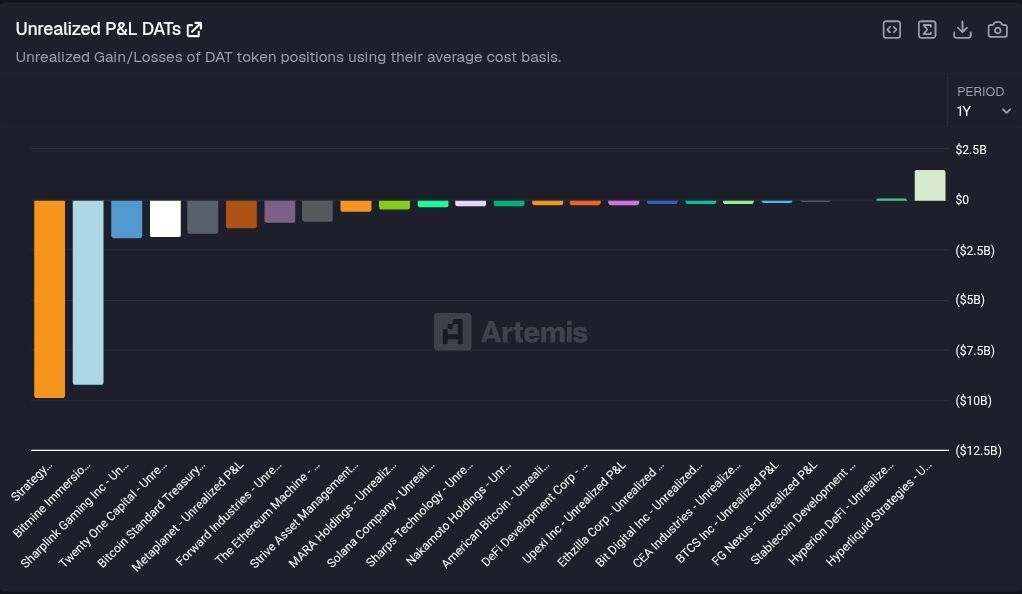Click the Twenty One Capital axis label
The width and height of the screenshot is (1022, 594).
(113, 515)
